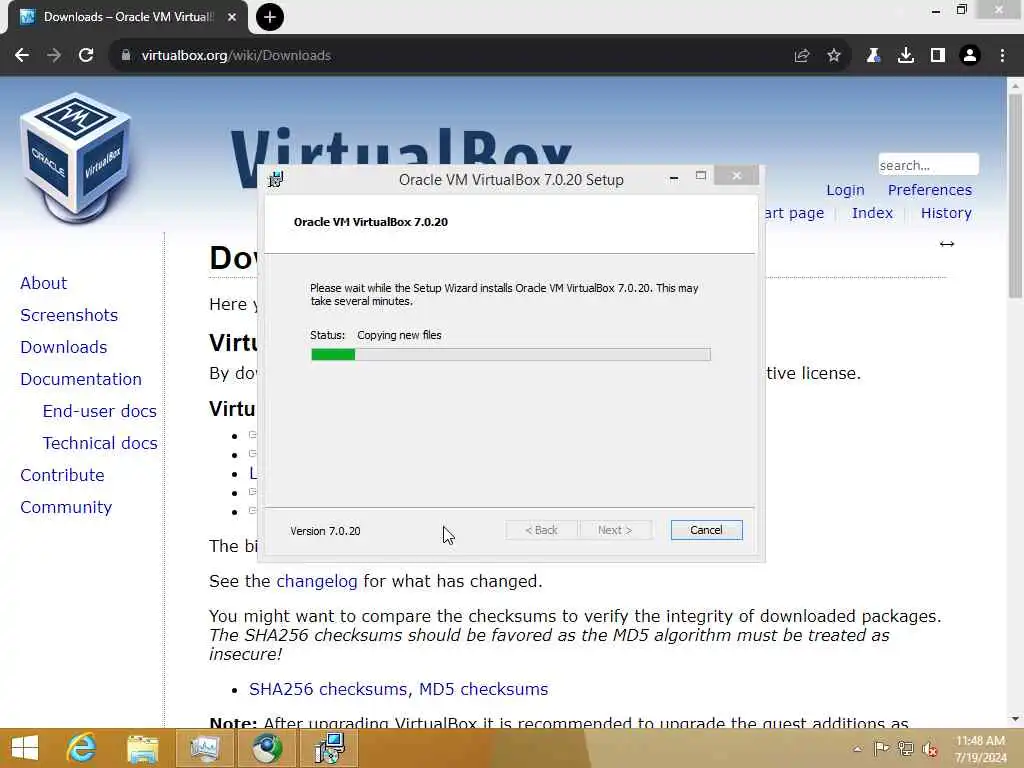This screenshot has width=1024, height=768.
Task: Toggle the browser side panel icon
Action: tap(938, 56)
